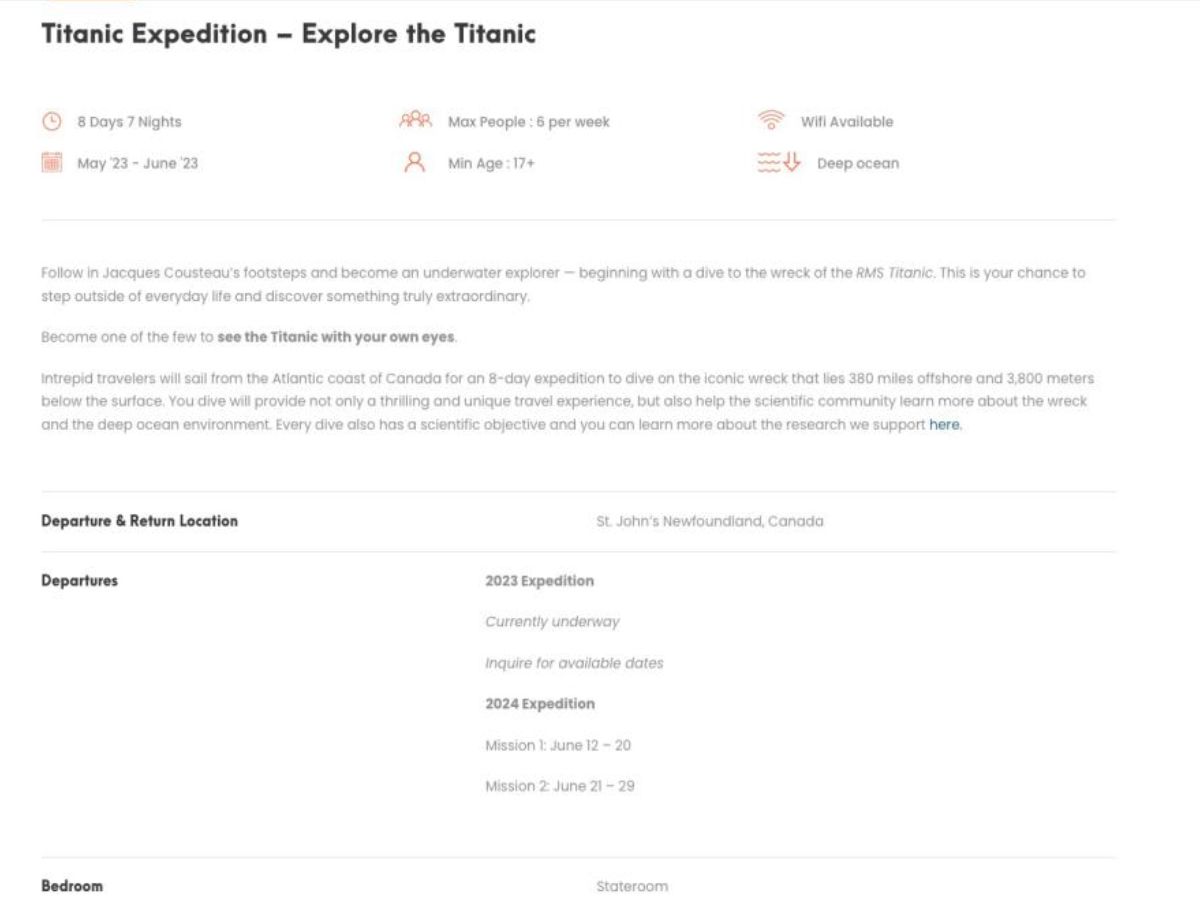Click the '8 Days 7 Nights' label
Image resolution: width=1200 pixels, height=900 pixels.
tap(130, 122)
